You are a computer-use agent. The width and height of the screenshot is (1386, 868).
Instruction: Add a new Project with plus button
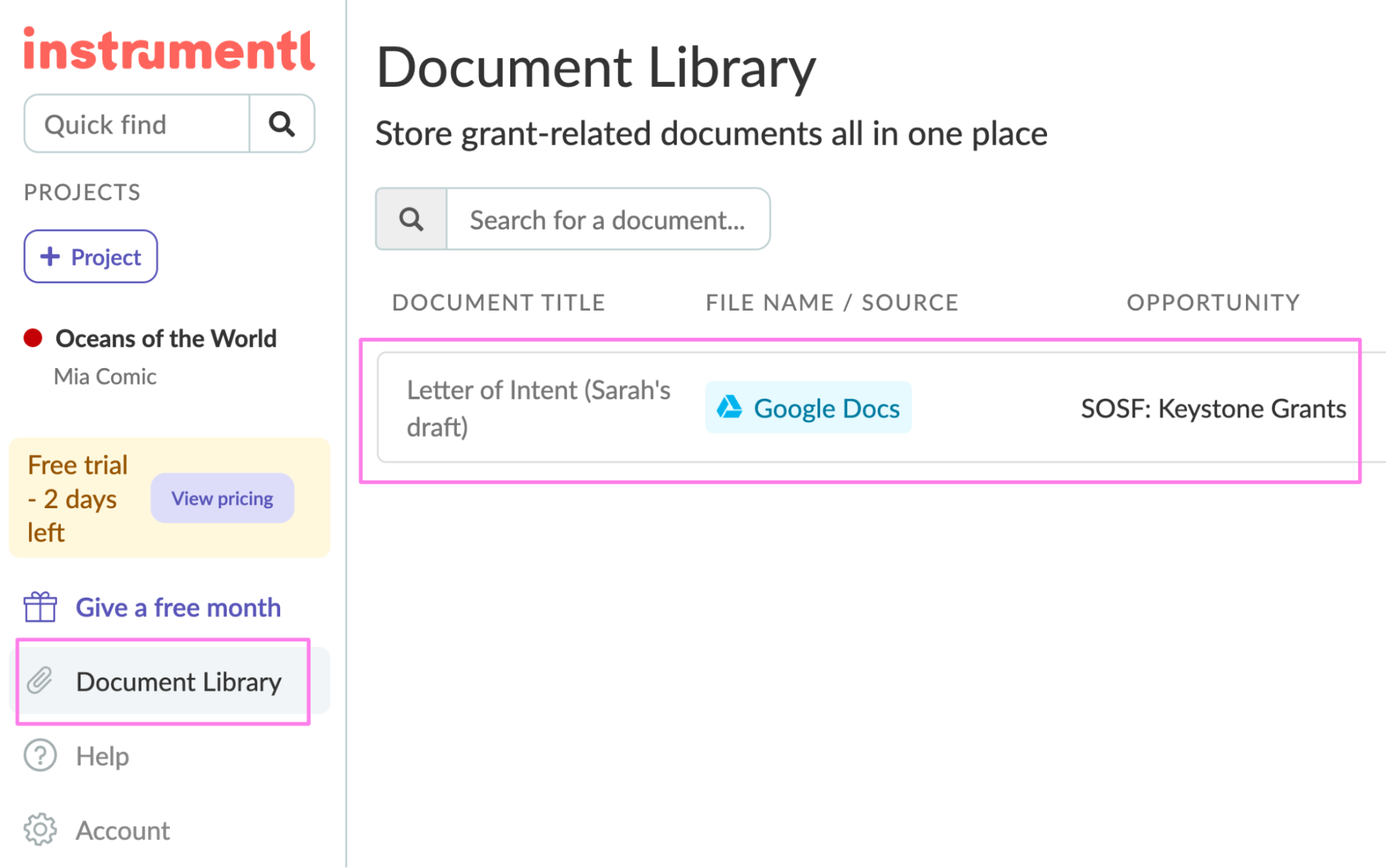91,257
